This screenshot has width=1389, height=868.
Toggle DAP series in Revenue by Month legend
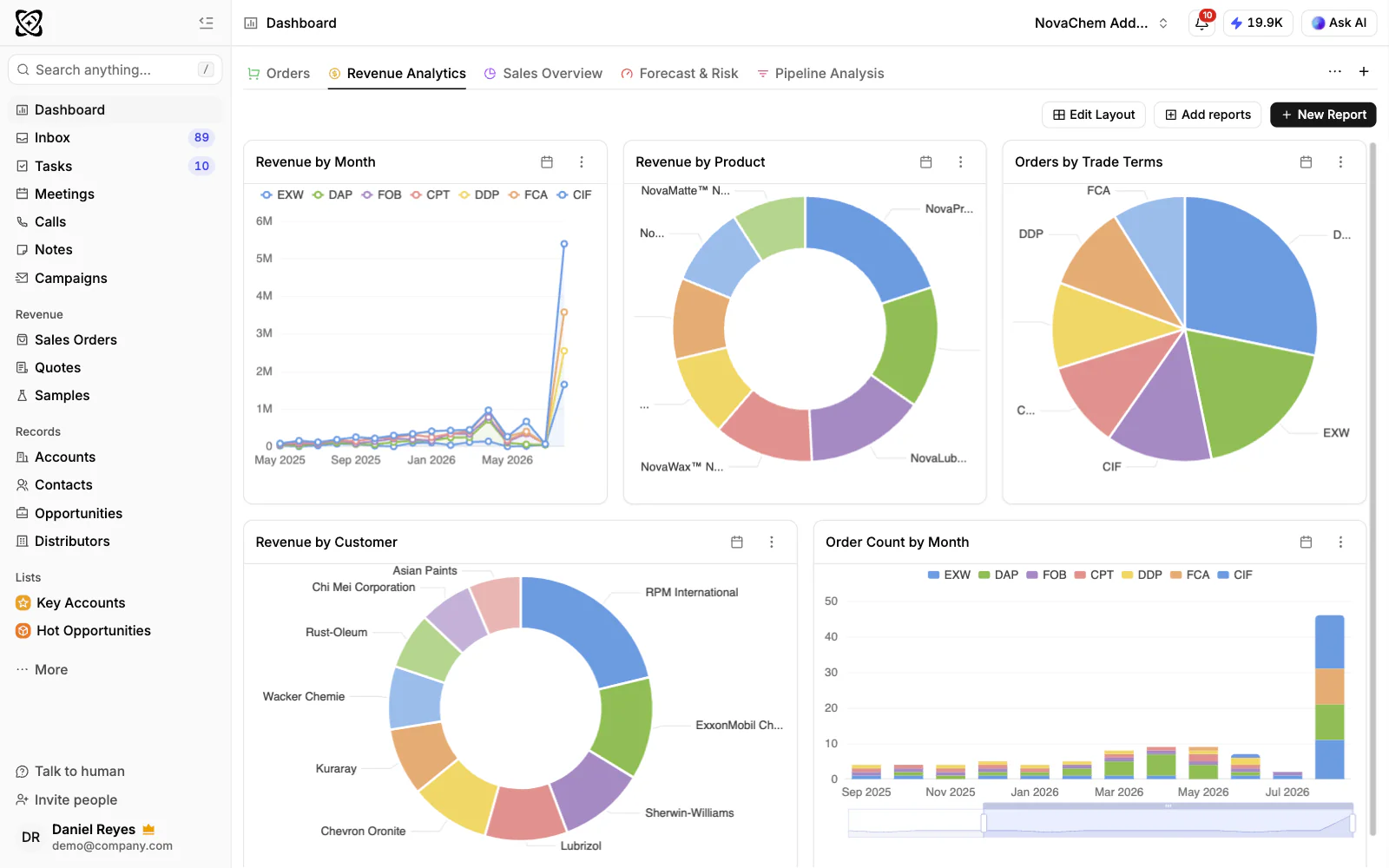332,195
